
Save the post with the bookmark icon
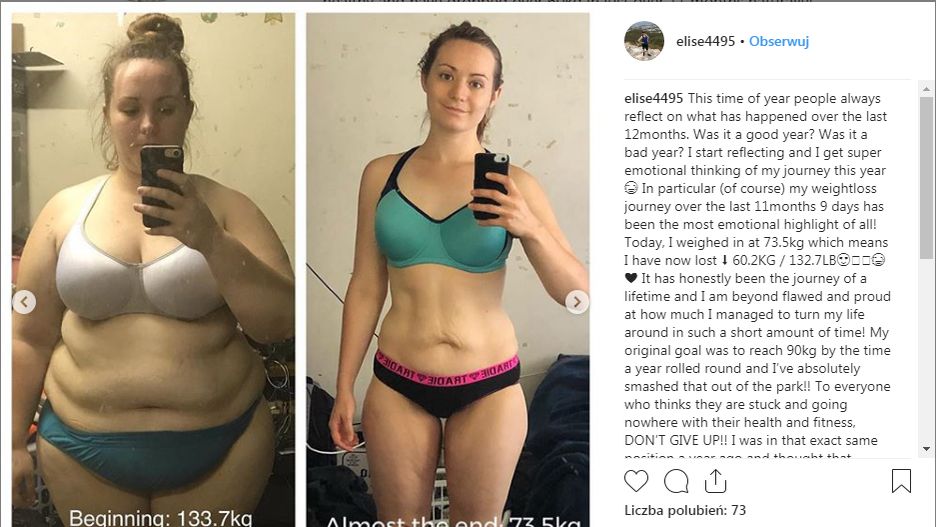tap(901, 481)
